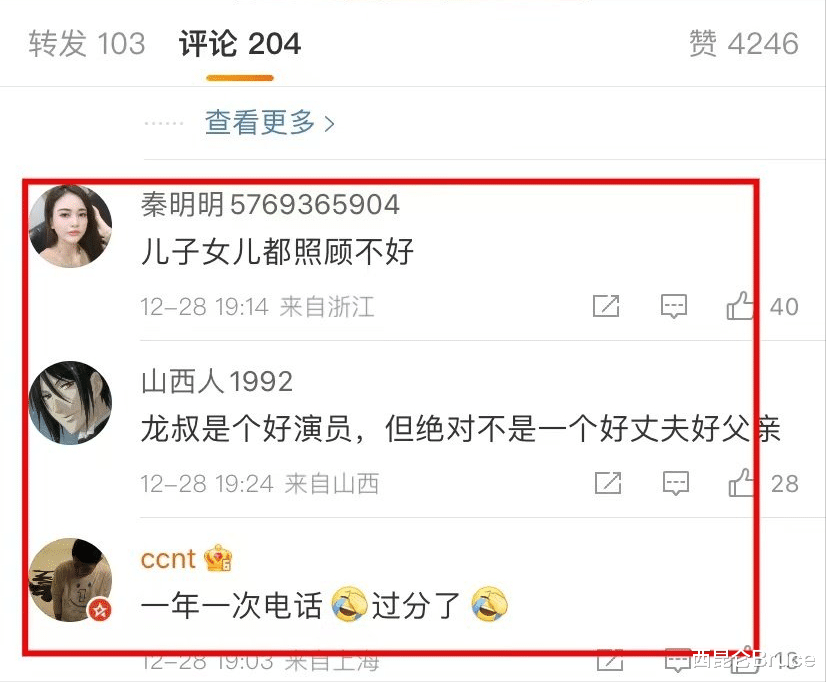
Task: Select the 评论 204 tab
Action: (240, 43)
